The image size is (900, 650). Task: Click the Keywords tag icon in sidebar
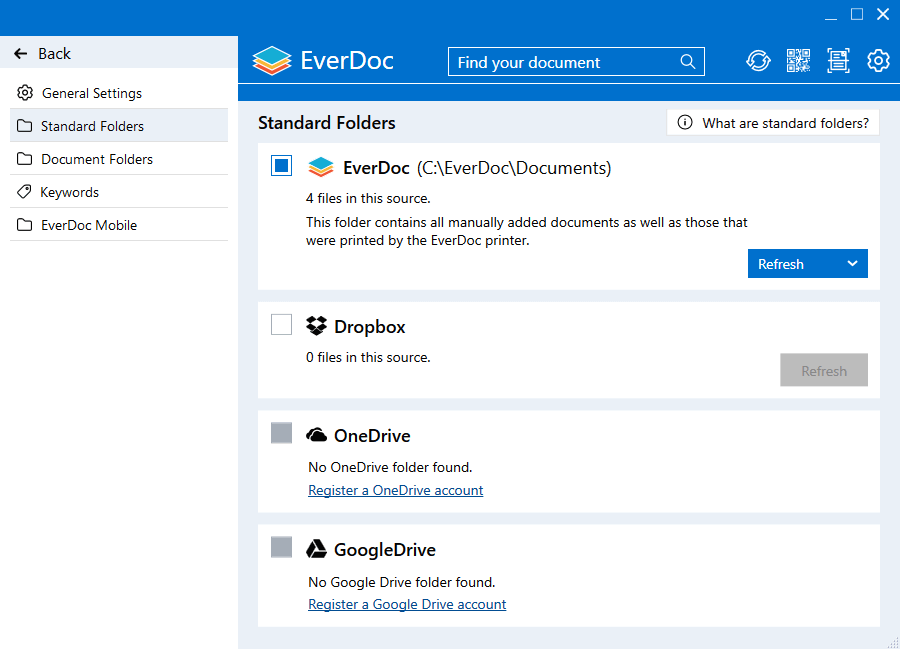coord(23,191)
